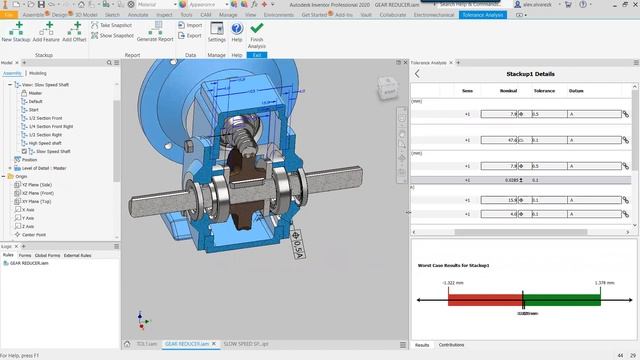The height and width of the screenshot is (360, 640).
Task: Click the home tab icon below viewport
Action: coord(127,344)
